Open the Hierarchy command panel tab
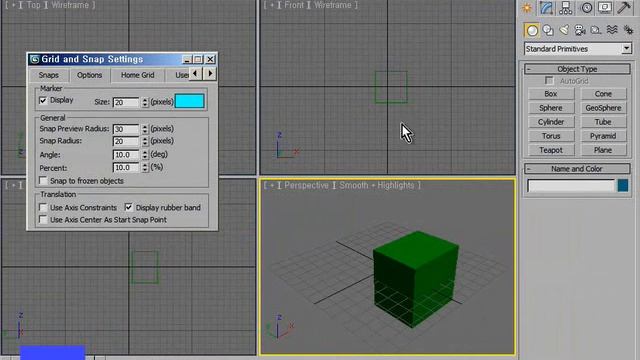This screenshot has width=640, height=360. click(566, 7)
